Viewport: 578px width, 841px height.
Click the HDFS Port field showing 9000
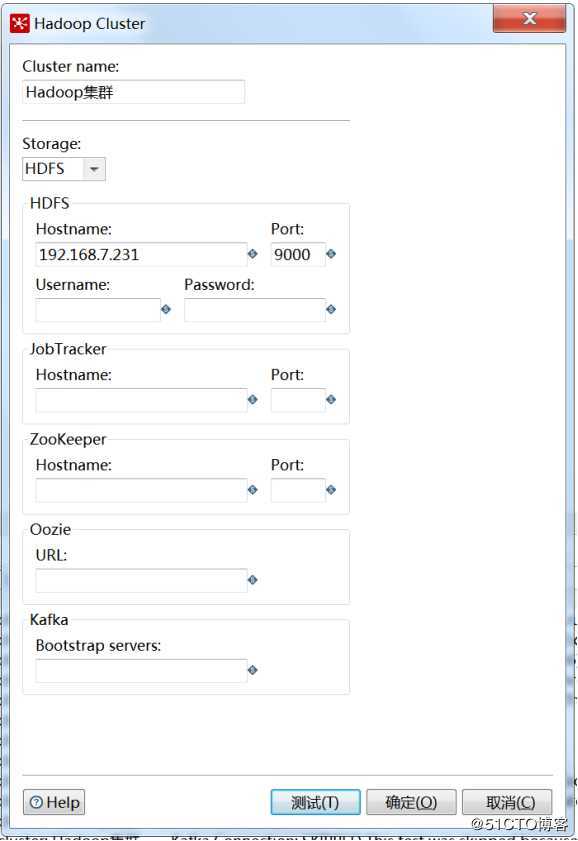pyautogui.click(x=298, y=254)
